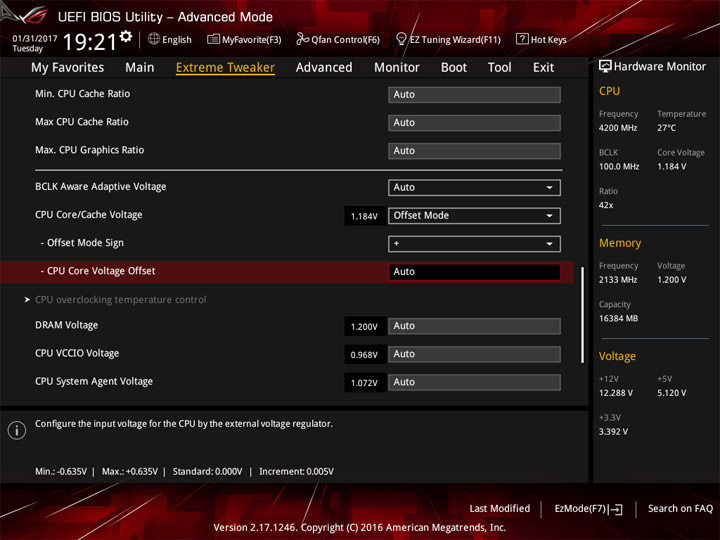This screenshot has width=720, height=540.
Task: Click the globe language icon
Action: (x=154, y=39)
